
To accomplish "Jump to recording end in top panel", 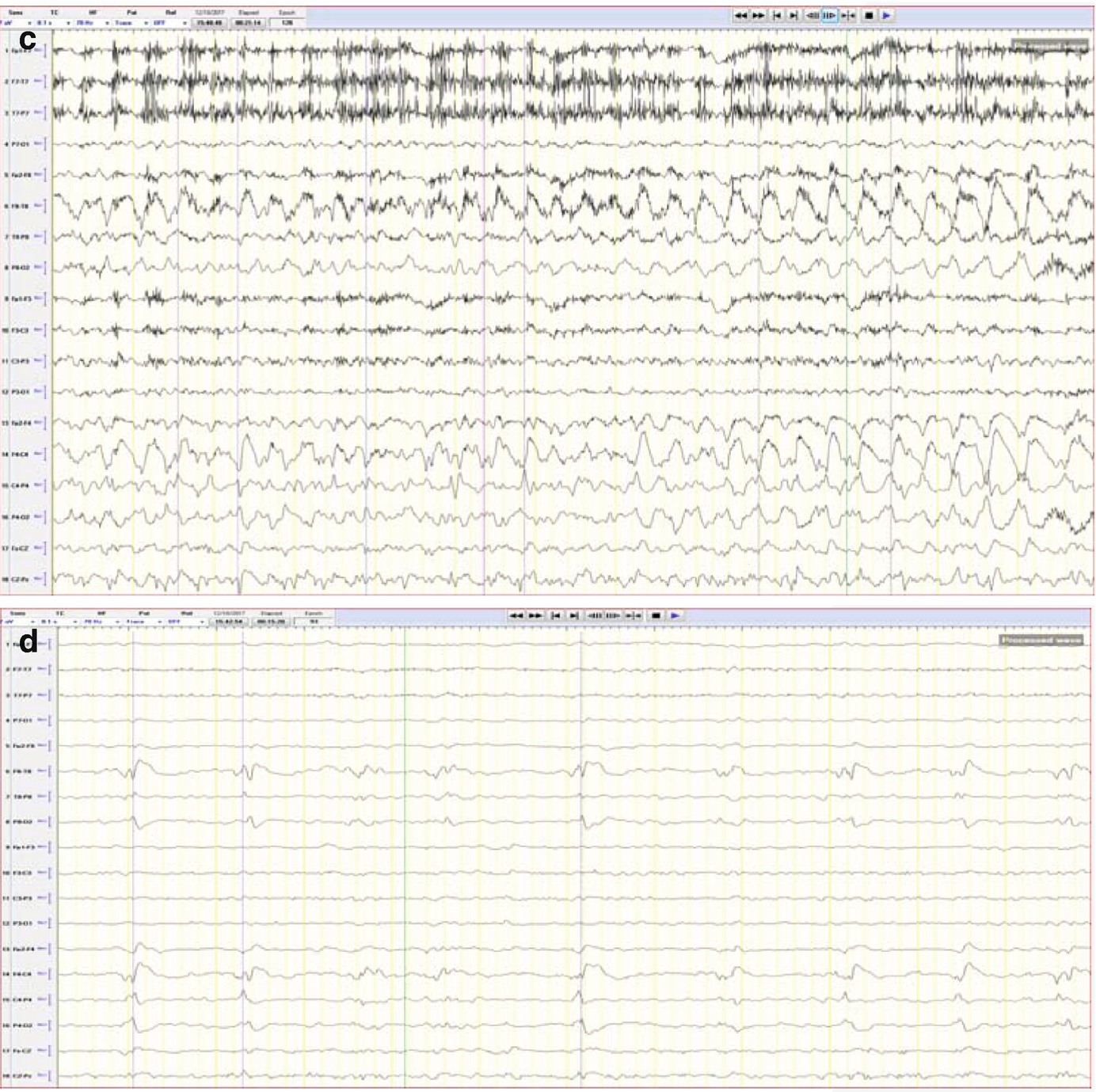I will [793, 15].
